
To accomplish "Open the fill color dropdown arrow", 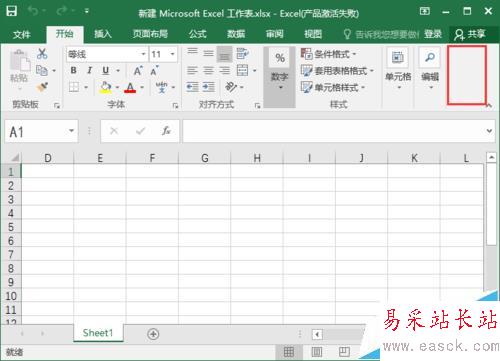I will click(117, 88).
